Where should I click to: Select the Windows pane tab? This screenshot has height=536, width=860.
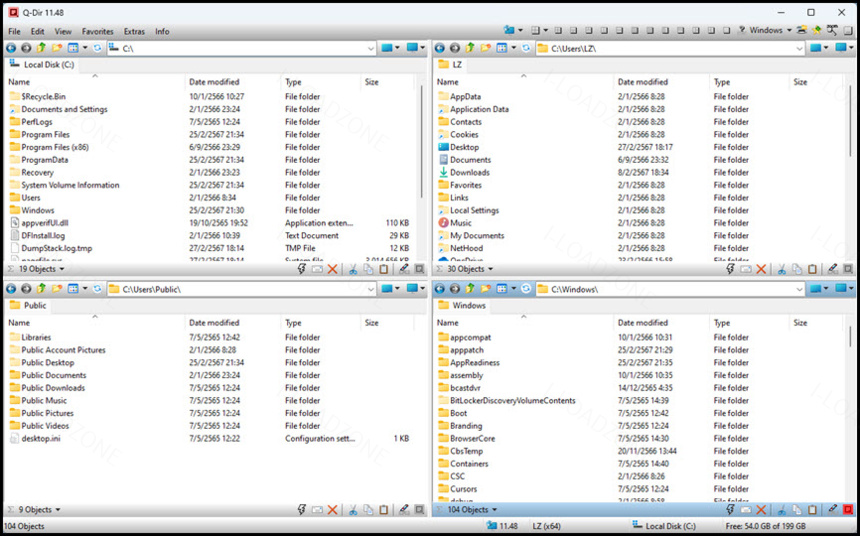click(x=462, y=305)
